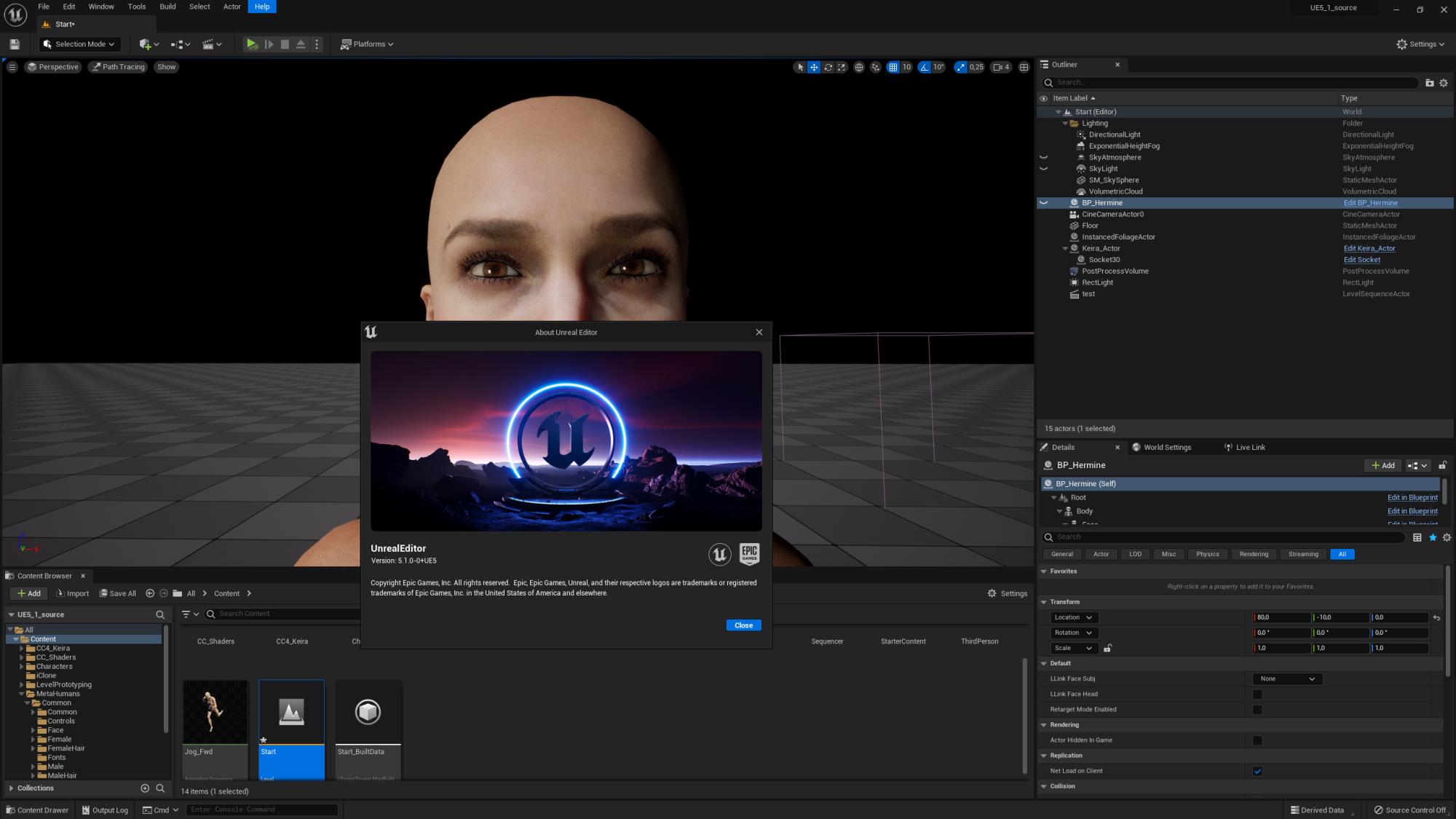Check Actor Hidden In Game
This screenshot has width=1456, height=819.
pyautogui.click(x=1257, y=740)
